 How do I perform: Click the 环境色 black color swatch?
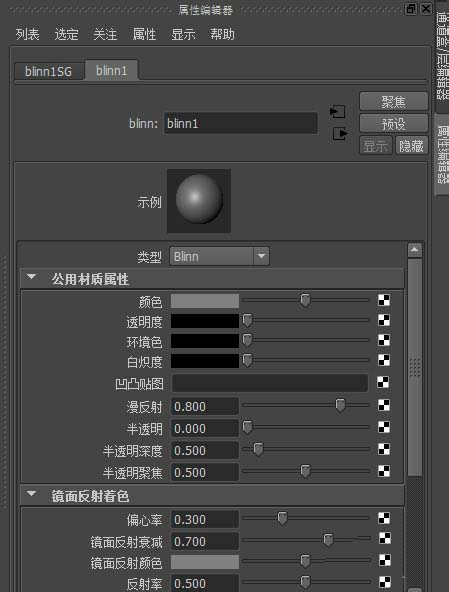(x=205, y=341)
